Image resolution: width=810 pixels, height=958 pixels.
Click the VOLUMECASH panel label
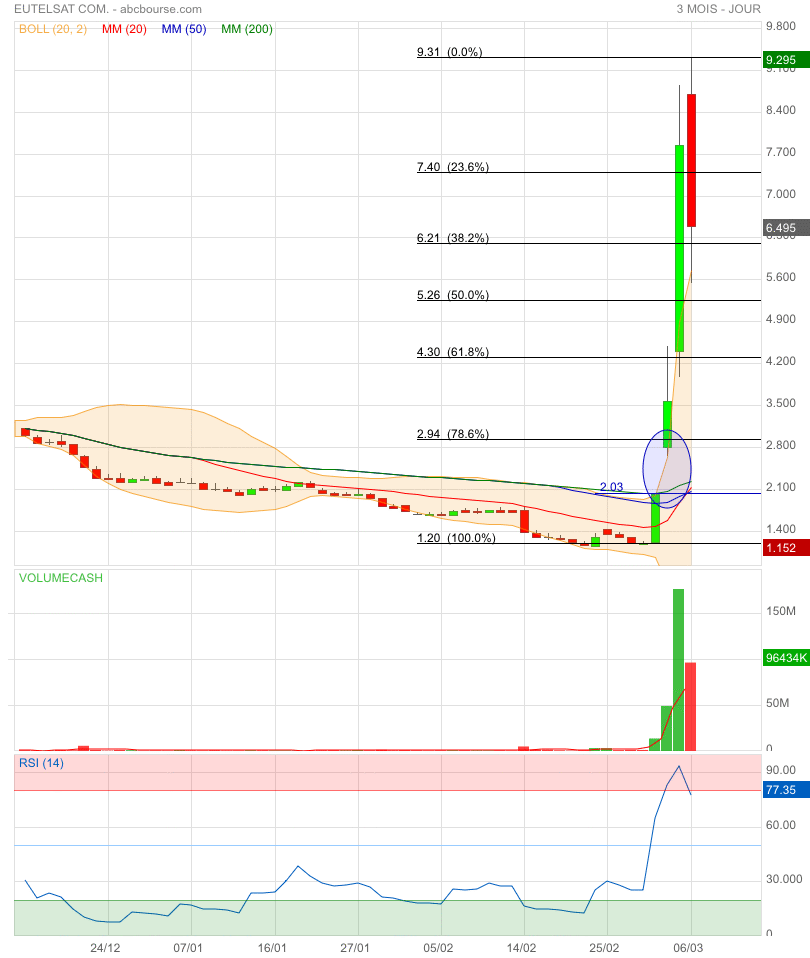click(60, 578)
